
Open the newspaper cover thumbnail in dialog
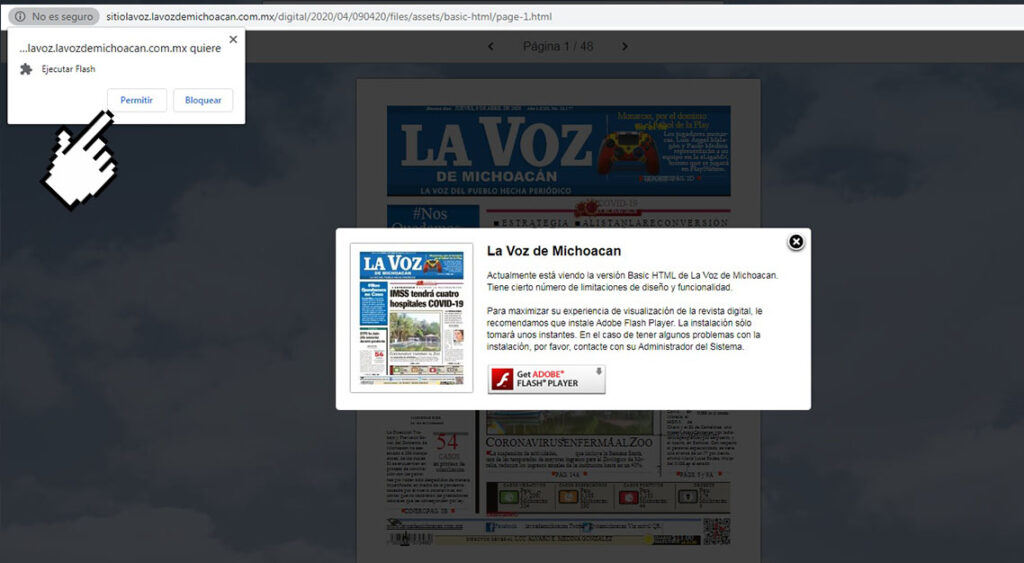tap(412, 317)
